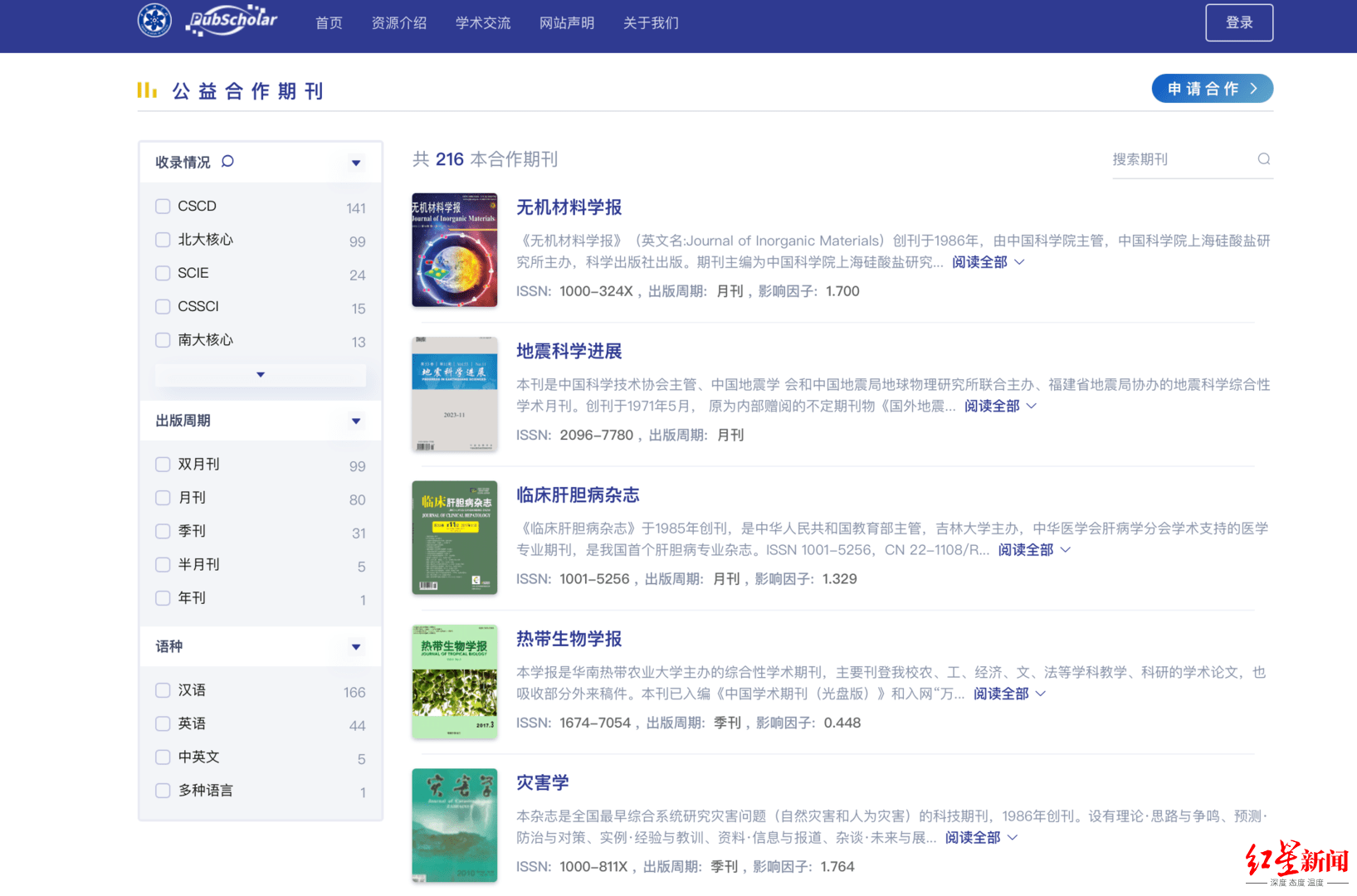
Task: Check the 多种语言 checkbox
Action: (163, 791)
